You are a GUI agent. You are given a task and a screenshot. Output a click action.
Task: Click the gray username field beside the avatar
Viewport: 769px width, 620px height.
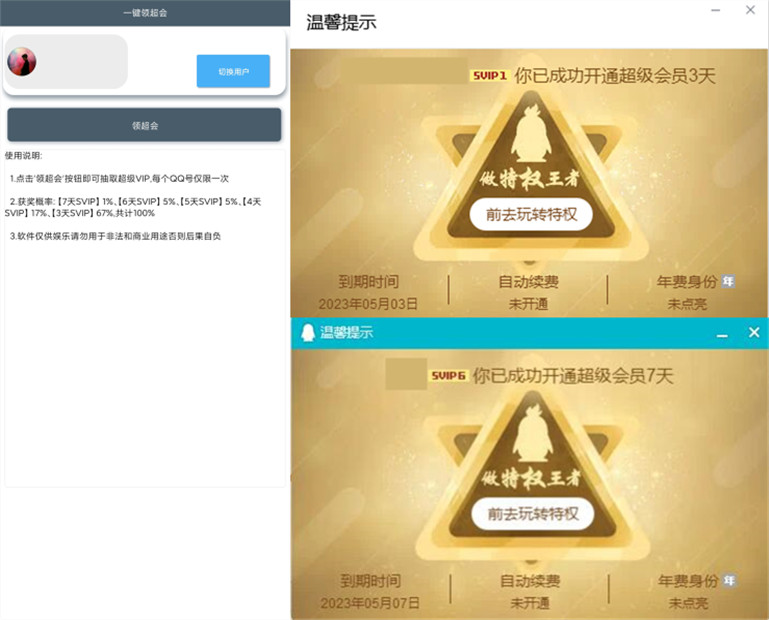pyautogui.click(x=67, y=62)
